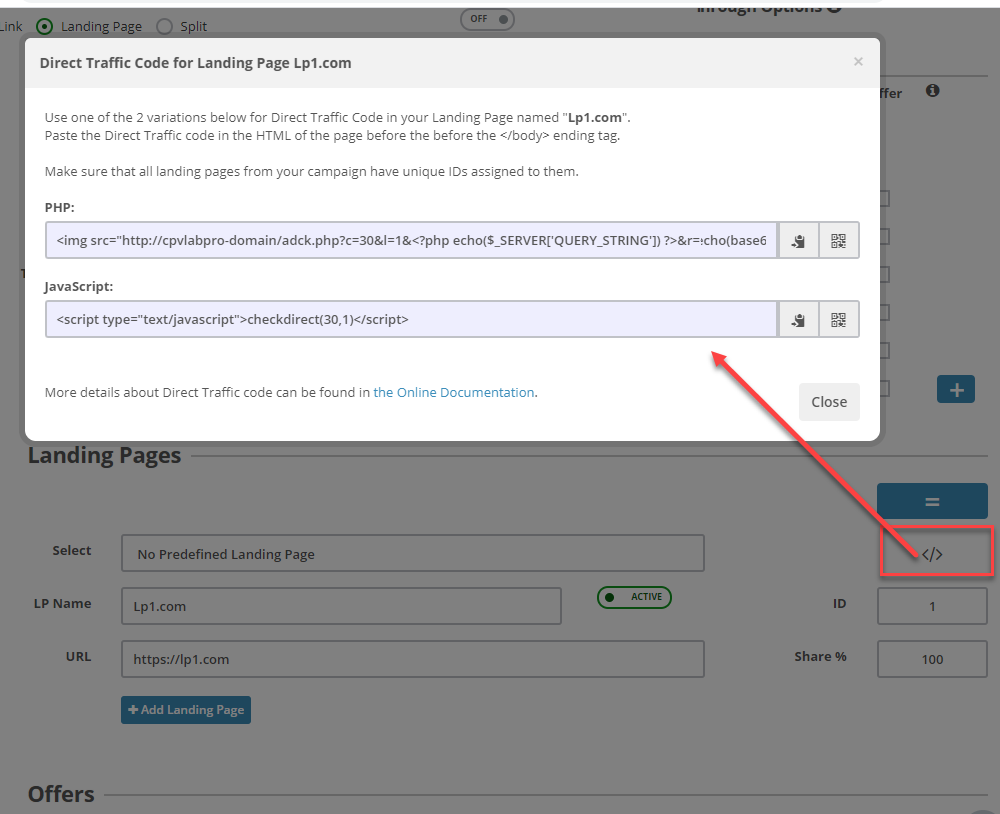
Task: Dismiss the dialog with the Close button
Action: click(829, 401)
